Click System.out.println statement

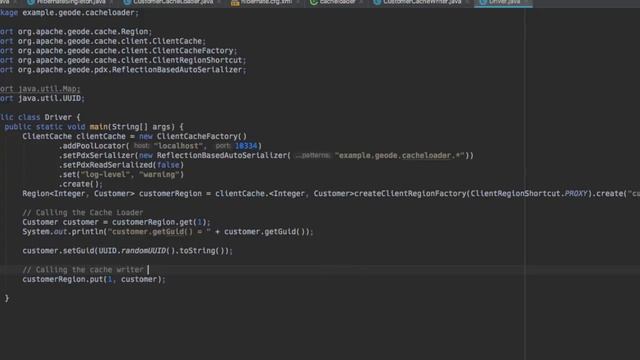pyautogui.click(x=168, y=232)
